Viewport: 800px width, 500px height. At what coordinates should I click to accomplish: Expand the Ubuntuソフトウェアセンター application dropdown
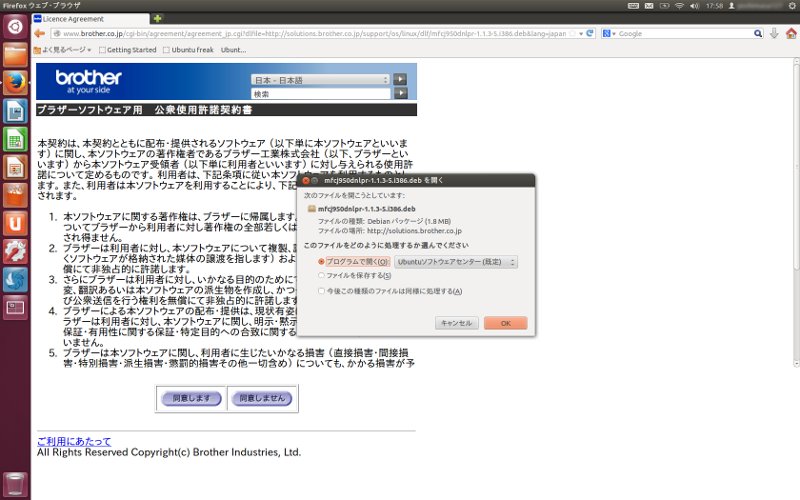[x=456, y=262]
